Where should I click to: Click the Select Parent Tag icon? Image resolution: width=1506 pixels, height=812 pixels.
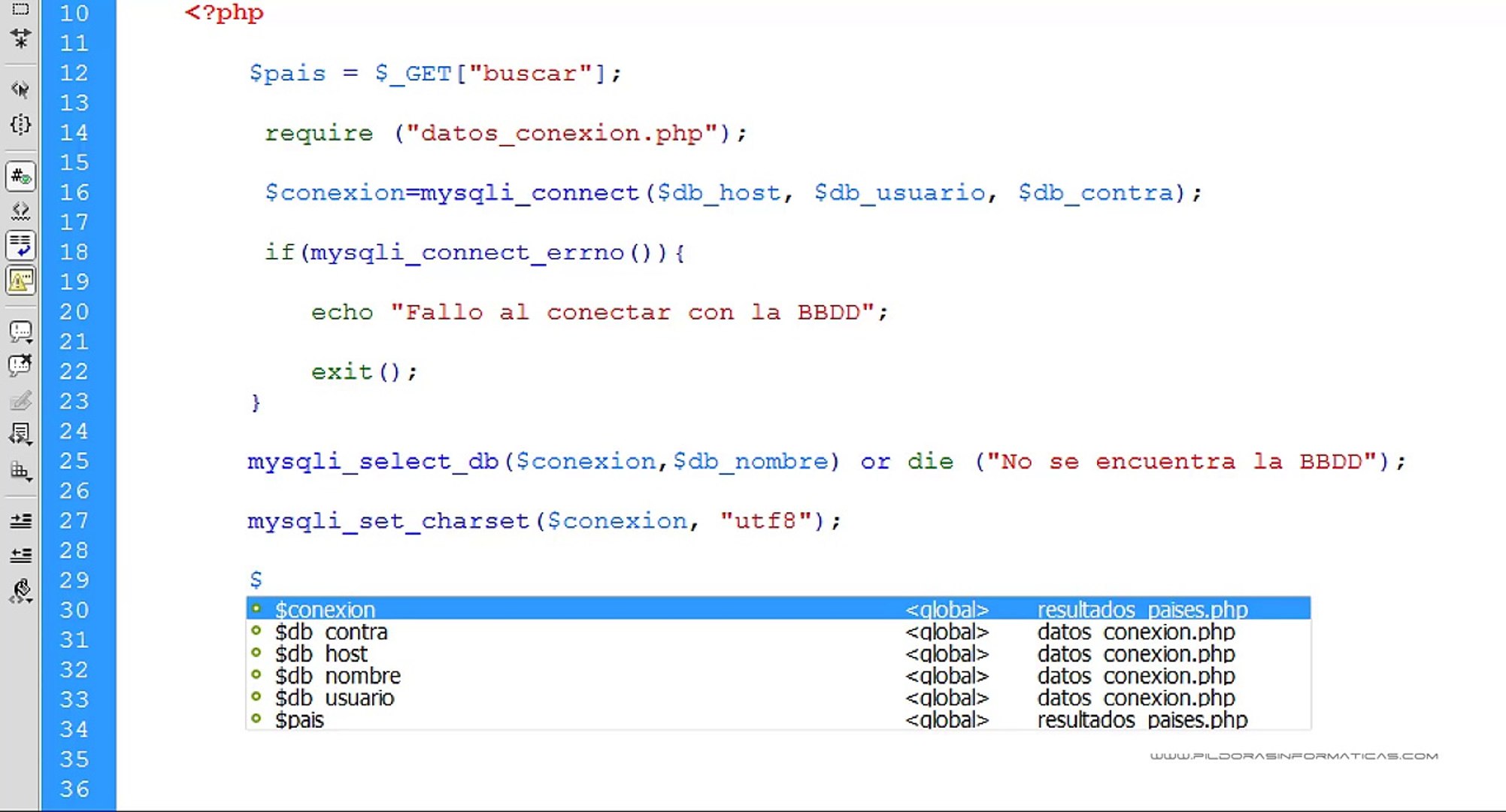(20, 89)
